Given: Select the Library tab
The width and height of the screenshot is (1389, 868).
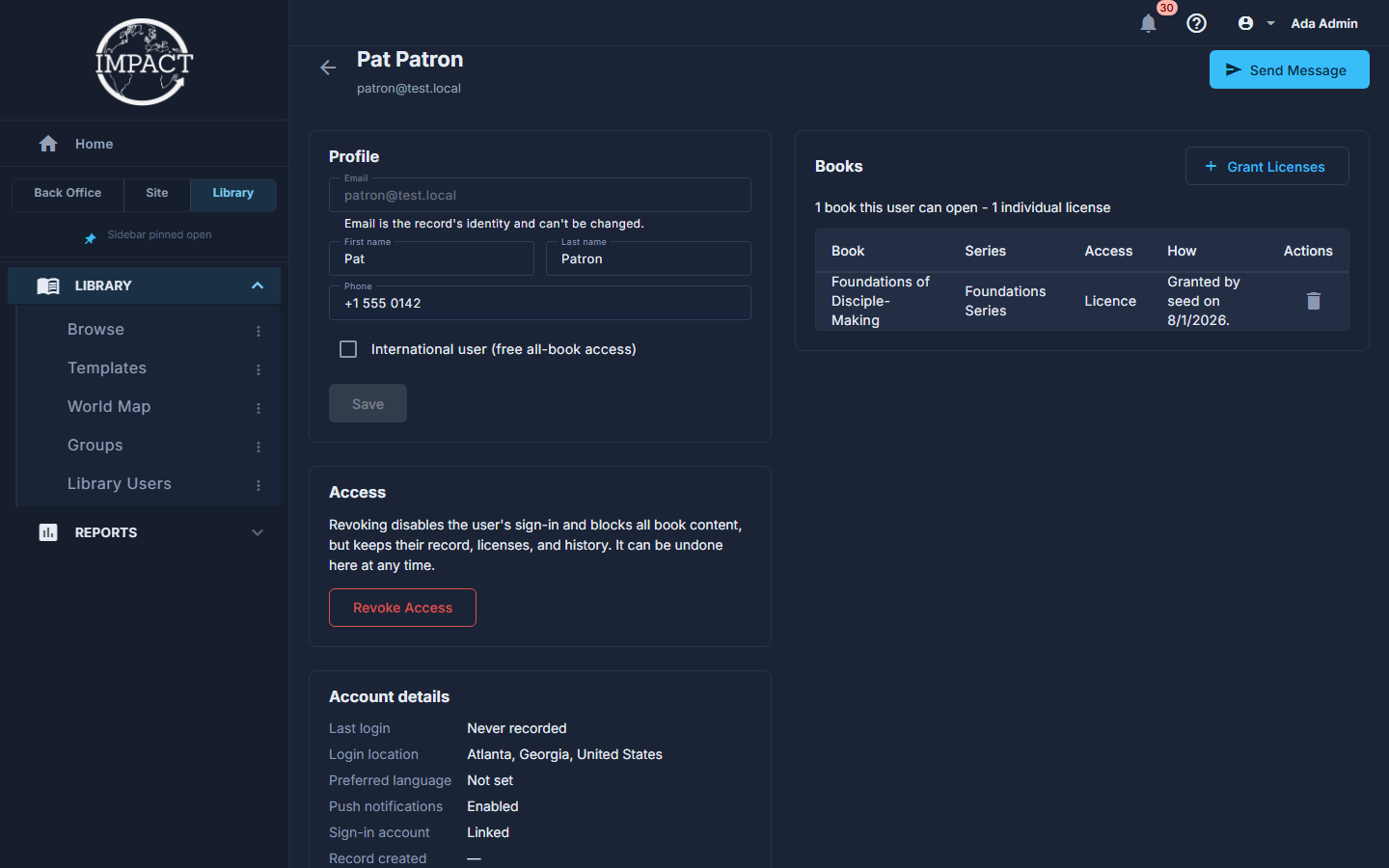Looking at the screenshot, I should tap(233, 194).
